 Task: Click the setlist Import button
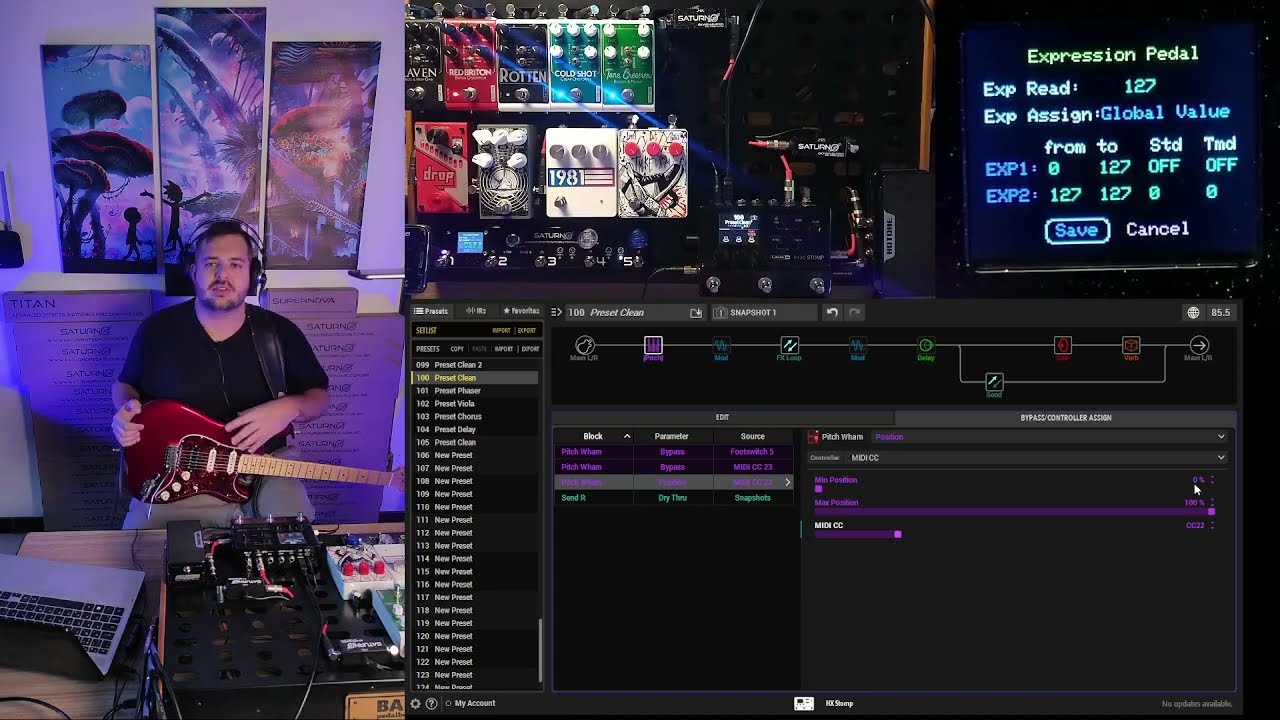point(501,331)
